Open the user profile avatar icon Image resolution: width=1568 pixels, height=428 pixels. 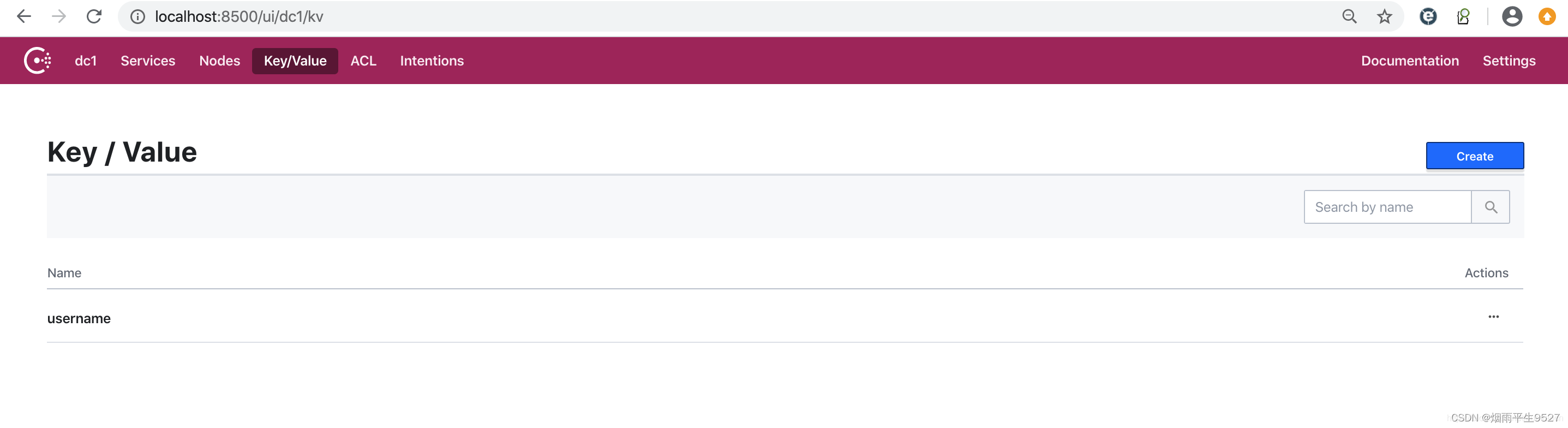pyautogui.click(x=1512, y=16)
